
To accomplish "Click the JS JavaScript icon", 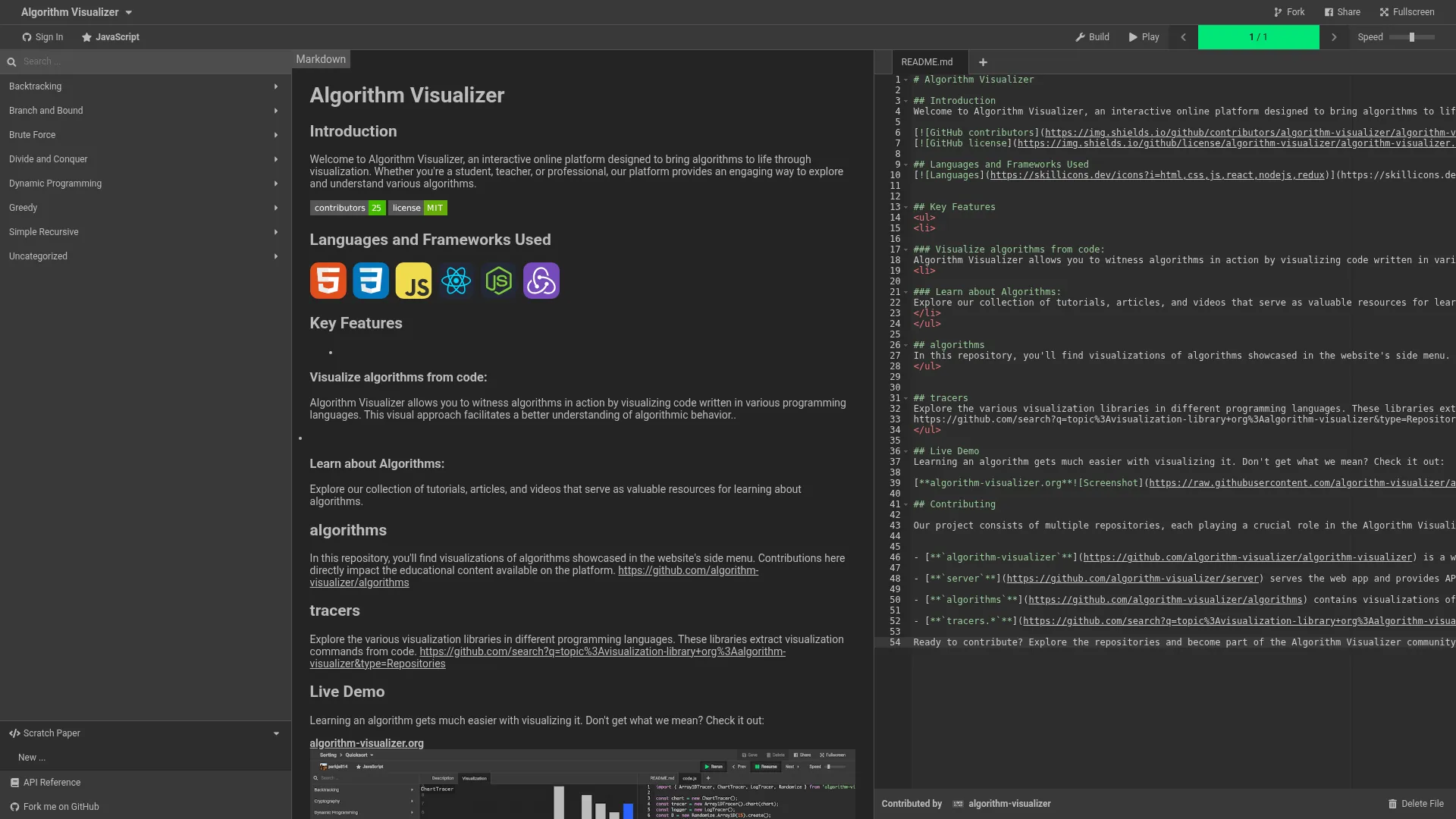I will coord(413,281).
